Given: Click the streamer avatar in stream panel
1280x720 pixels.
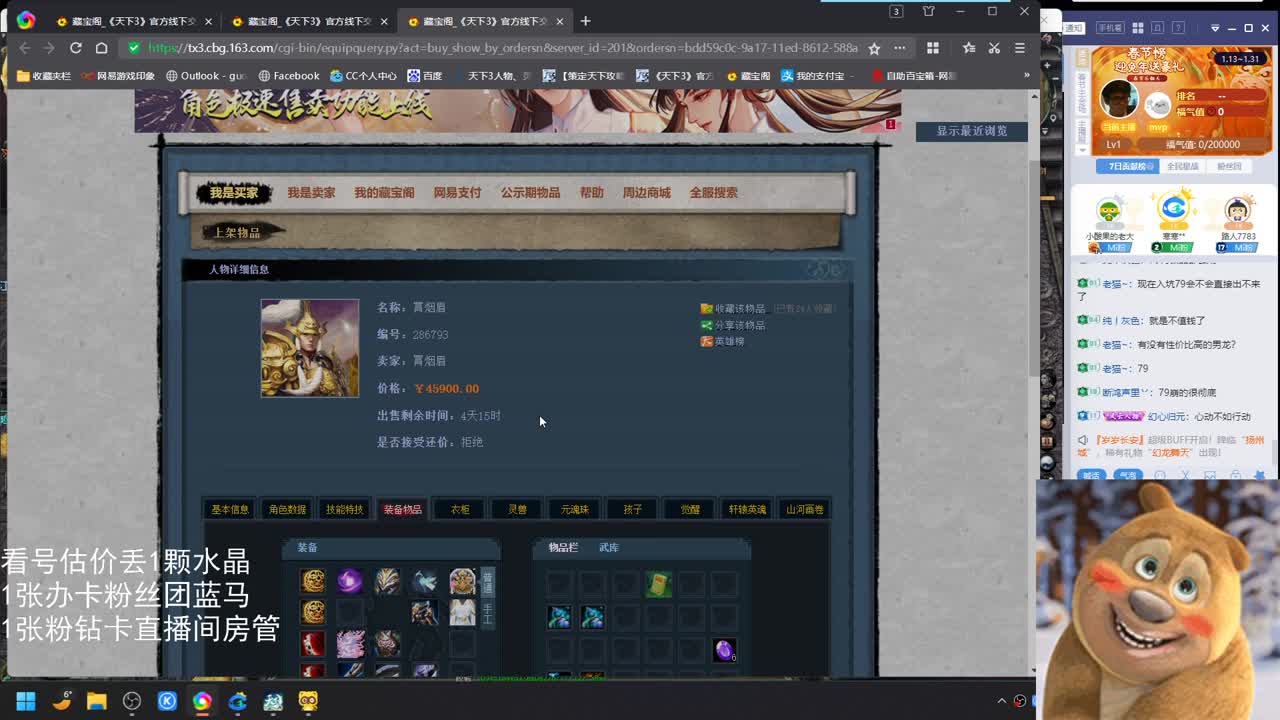Looking at the screenshot, I should 1119,97.
